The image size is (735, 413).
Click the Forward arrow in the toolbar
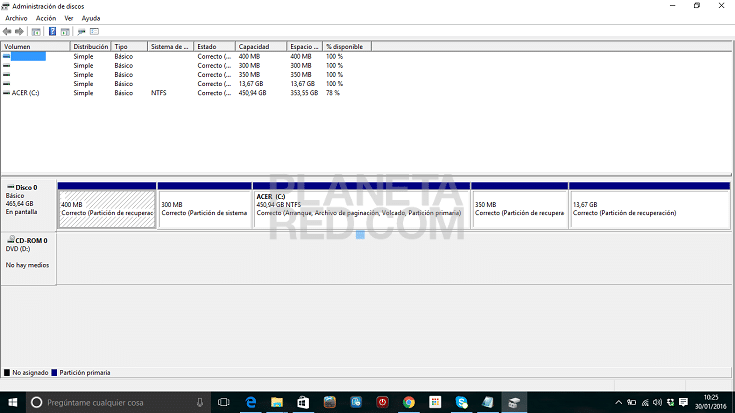[19, 31]
